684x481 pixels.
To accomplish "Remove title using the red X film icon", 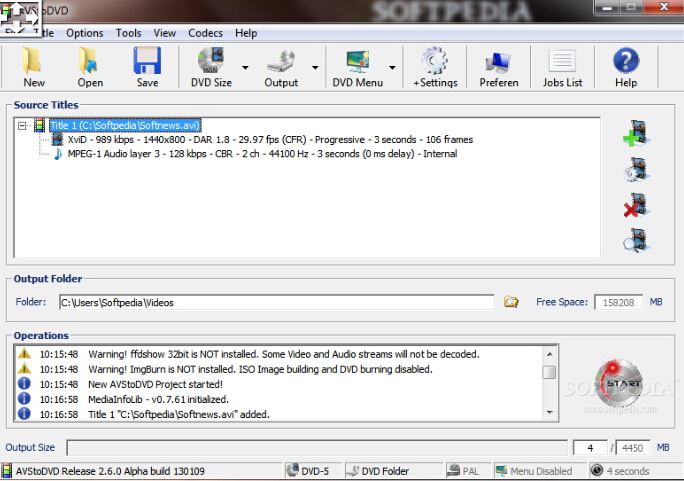I will 637,205.
